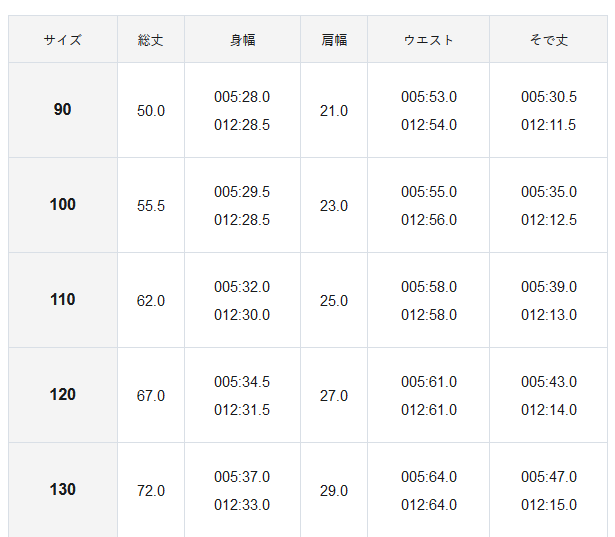Click the サイズ column header
Image resolution: width=615 pixels, height=537 pixels.
[x=63, y=40]
